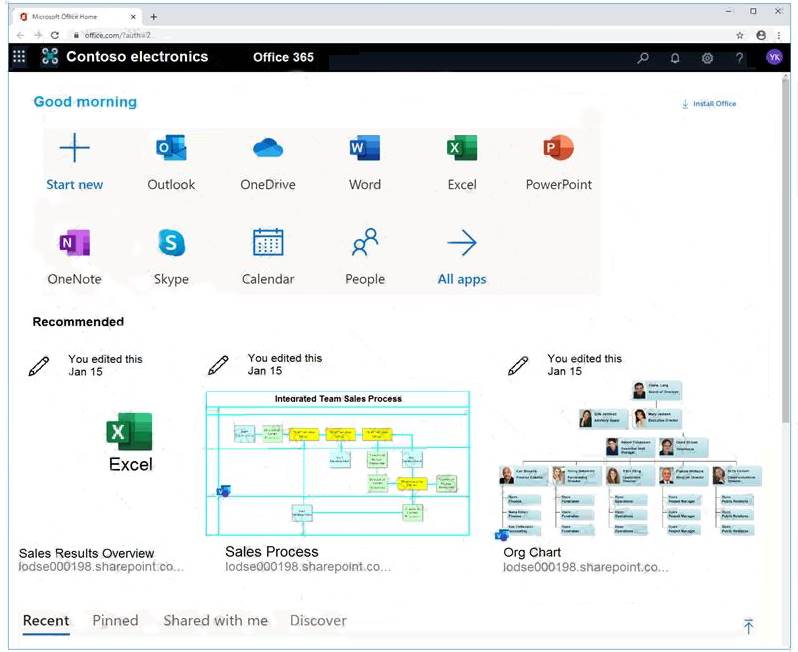This screenshot has height=652, width=798.
Task: Open the app launcher waffle icon
Action: tap(19, 56)
